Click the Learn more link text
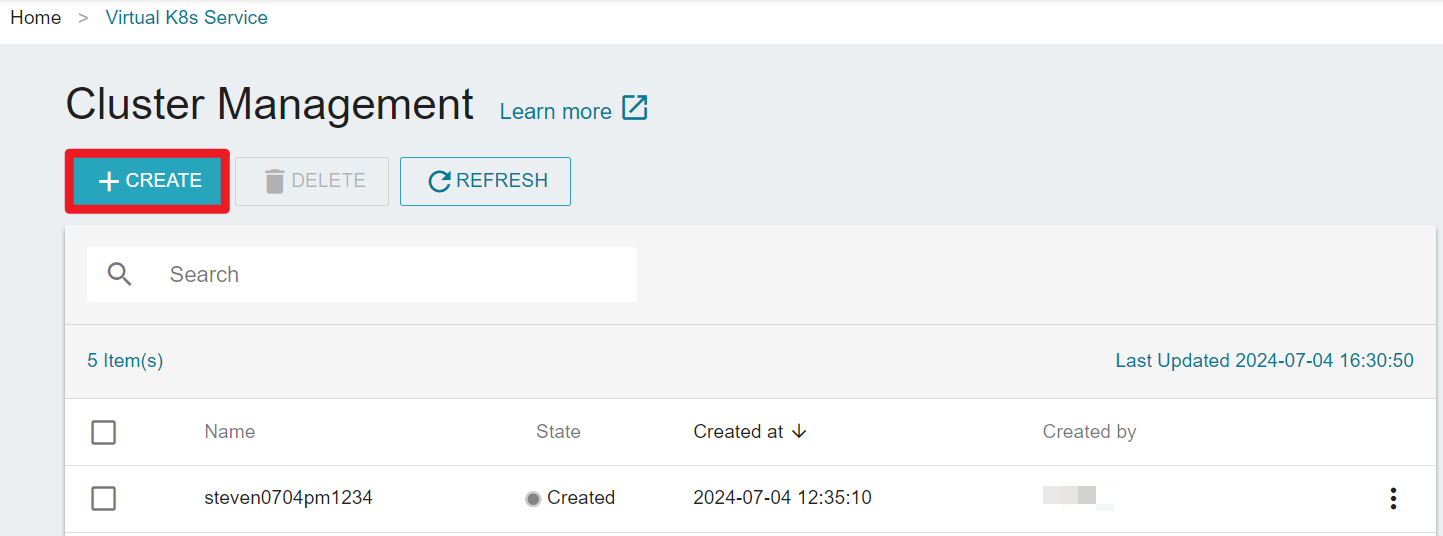This screenshot has height=536, width=1443. click(x=555, y=111)
